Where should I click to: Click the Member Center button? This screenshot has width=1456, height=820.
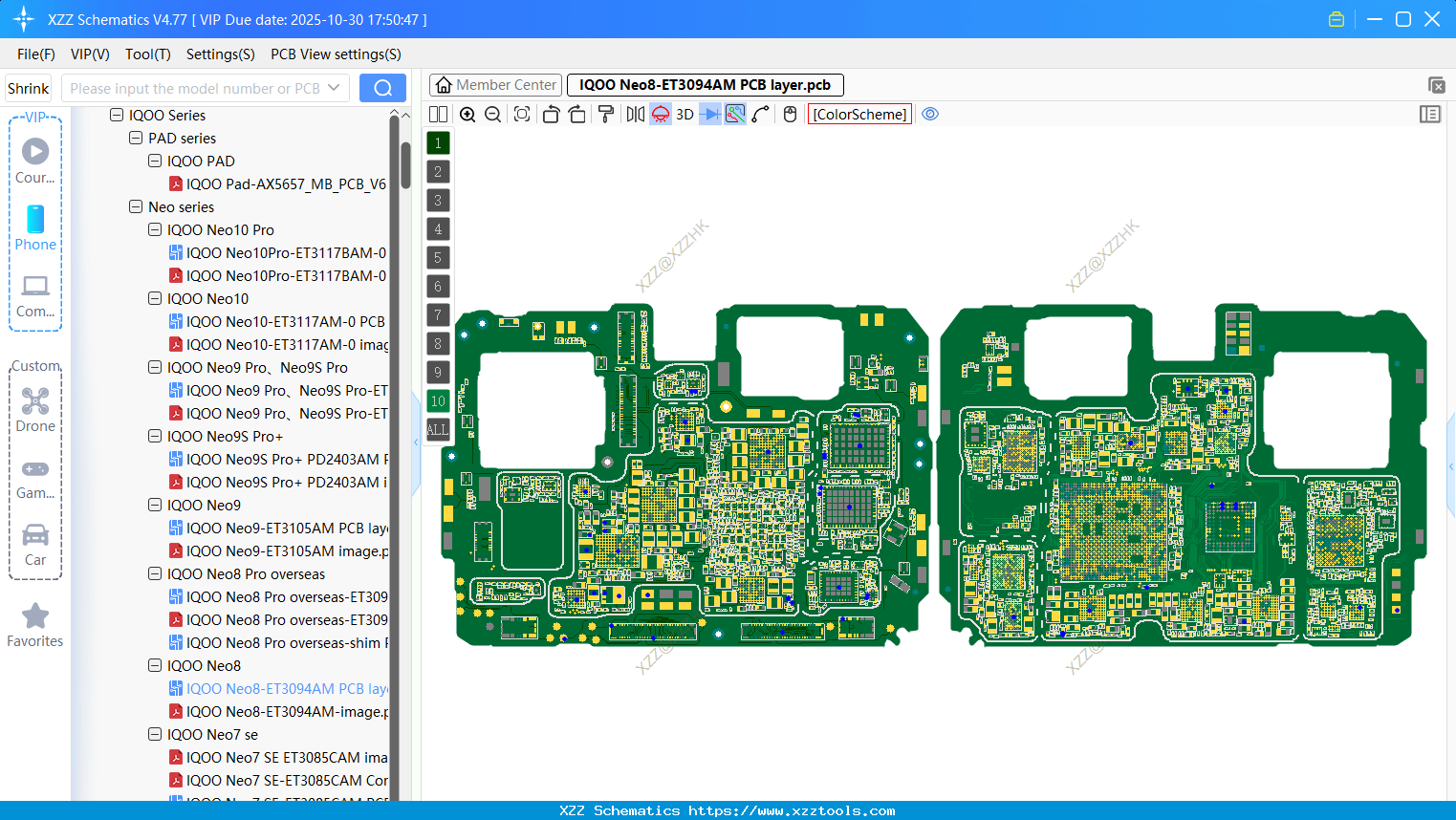[494, 85]
